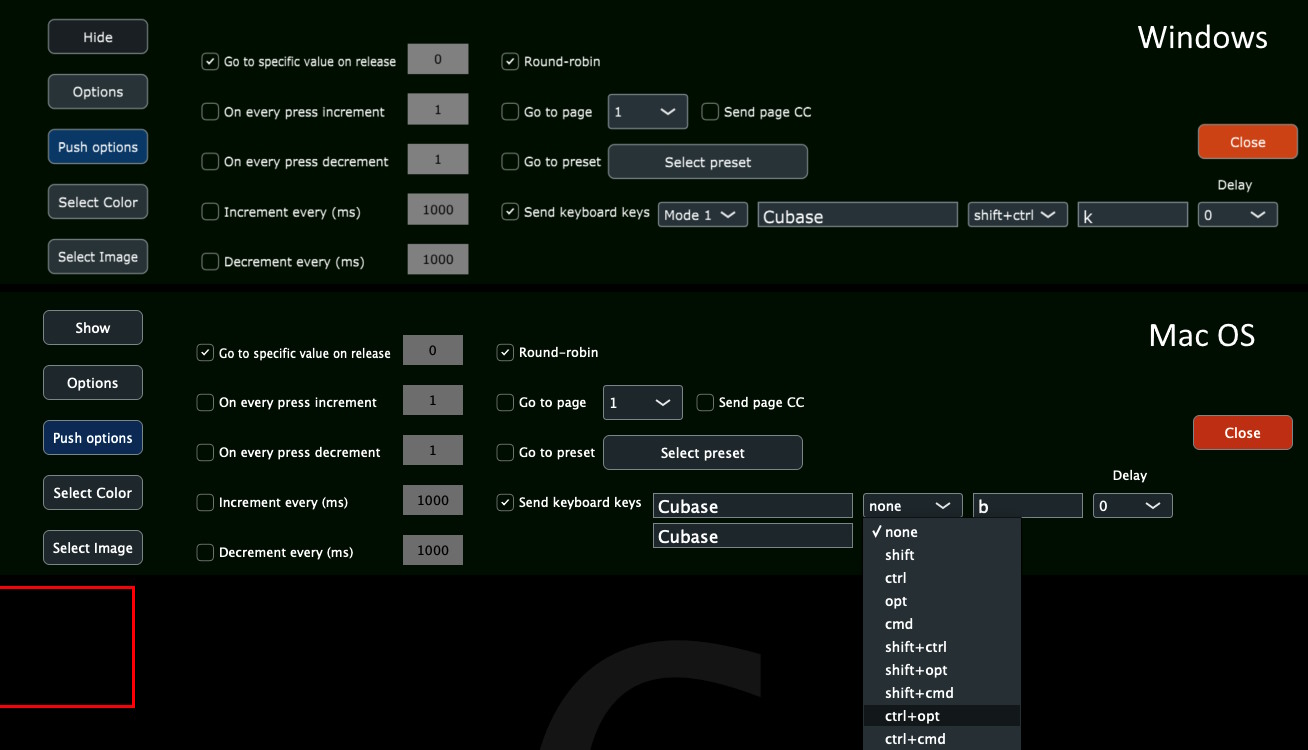Image resolution: width=1308 pixels, height=750 pixels.
Task: Enable Mac OS On every press decrement
Action: (x=205, y=452)
